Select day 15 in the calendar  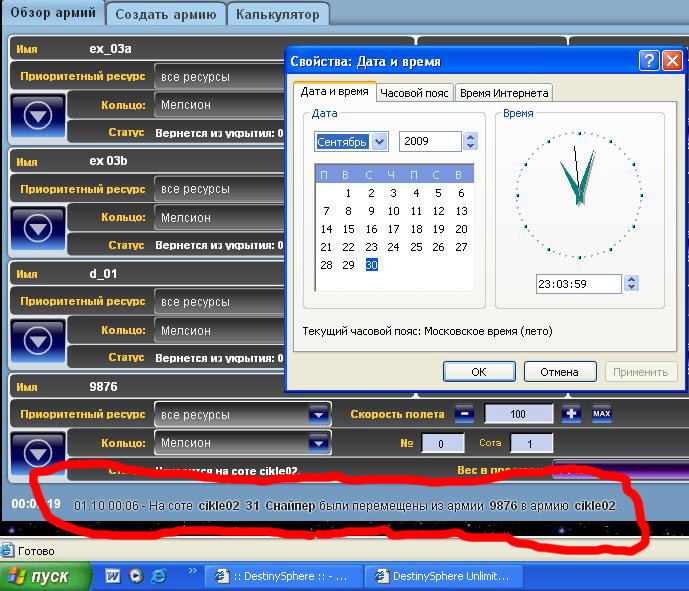(x=348, y=229)
